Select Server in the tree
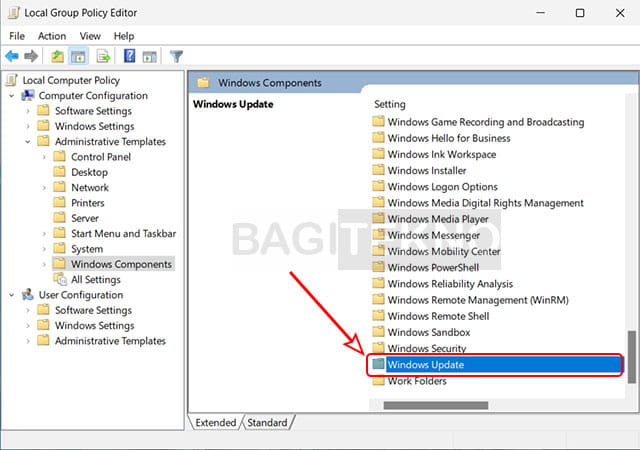The height and width of the screenshot is (450, 640). click(x=85, y=218)
